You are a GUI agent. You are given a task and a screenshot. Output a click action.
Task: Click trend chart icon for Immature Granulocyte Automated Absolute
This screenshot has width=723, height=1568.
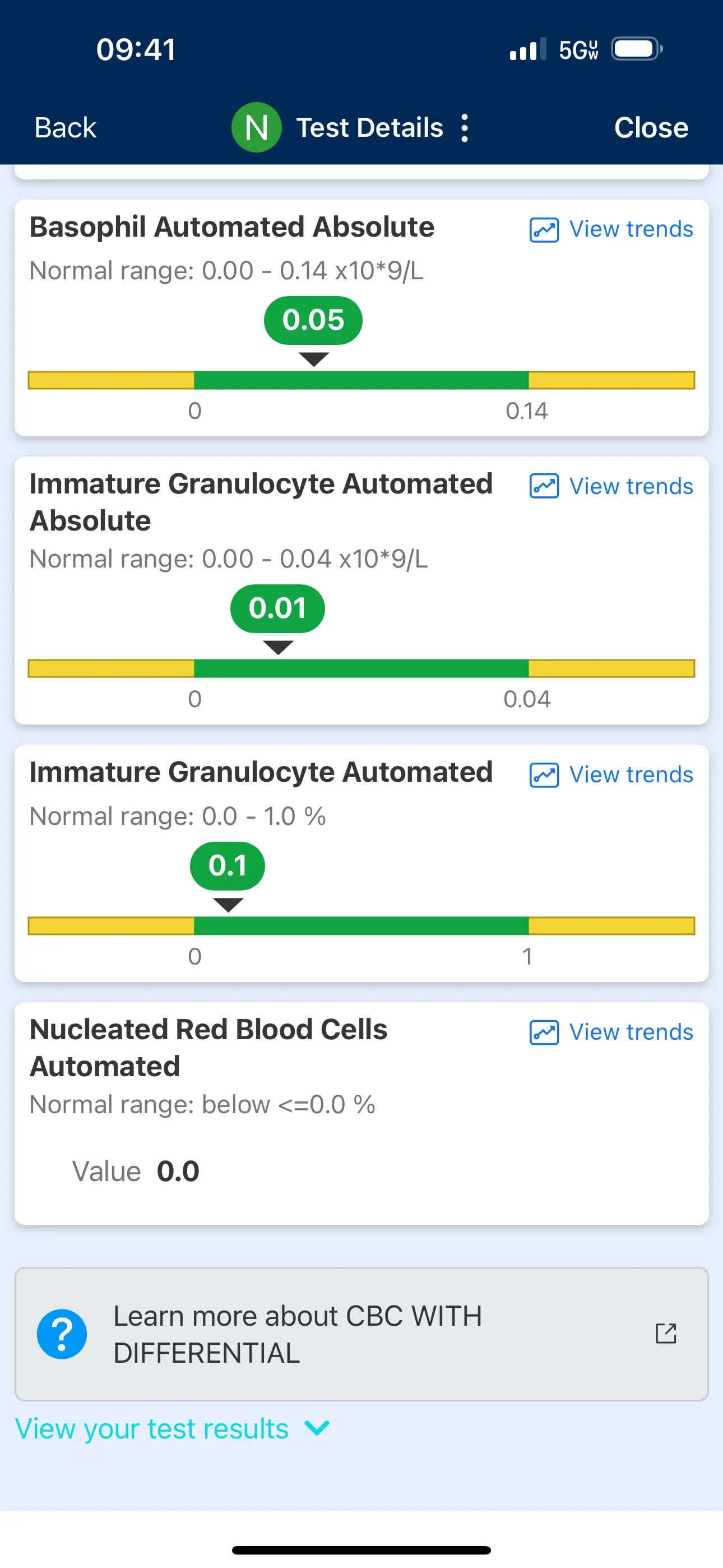click(544, 486)
